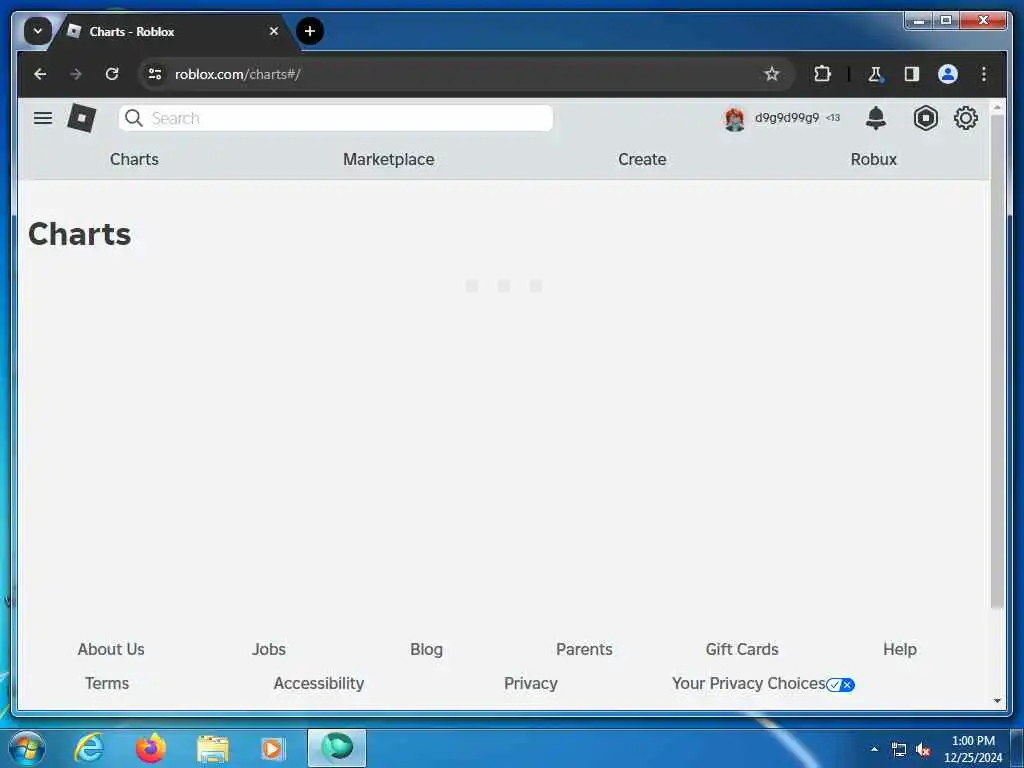This screenshot has height=768, width=1024.
Task: Click the scrollbar up arrow
Action: click(x=997, y=107)
